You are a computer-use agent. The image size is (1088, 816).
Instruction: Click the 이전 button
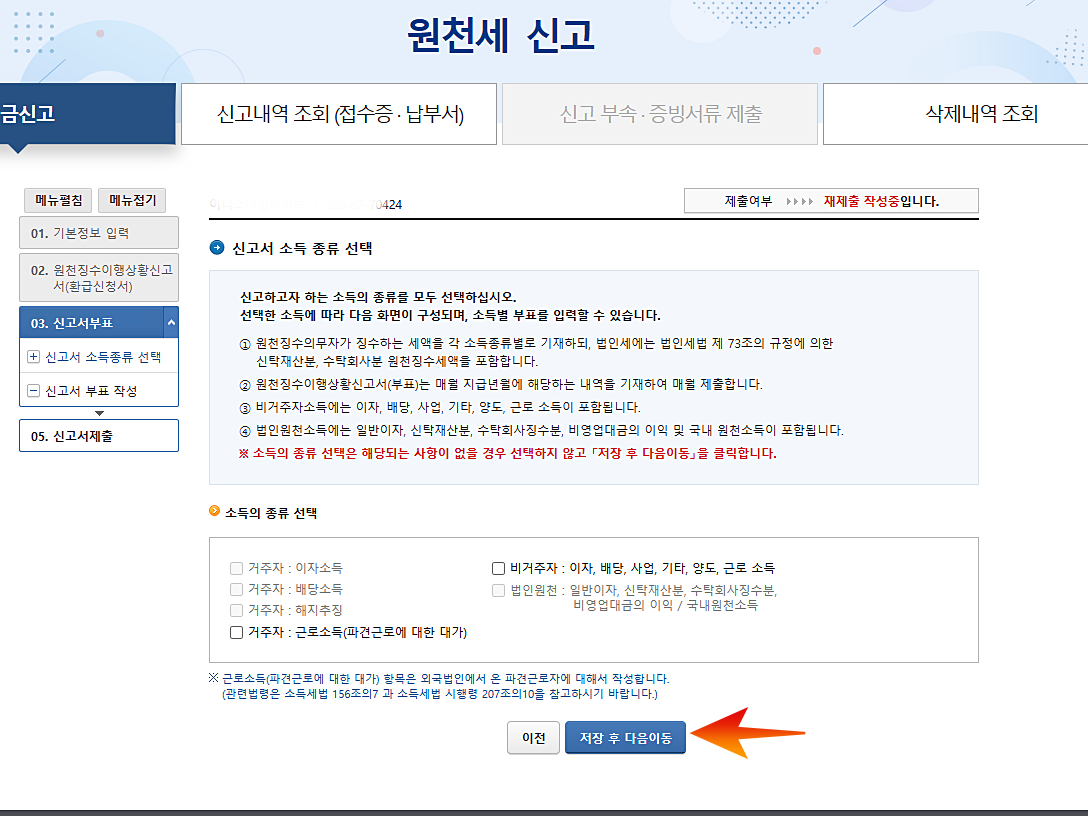[533, 738]
